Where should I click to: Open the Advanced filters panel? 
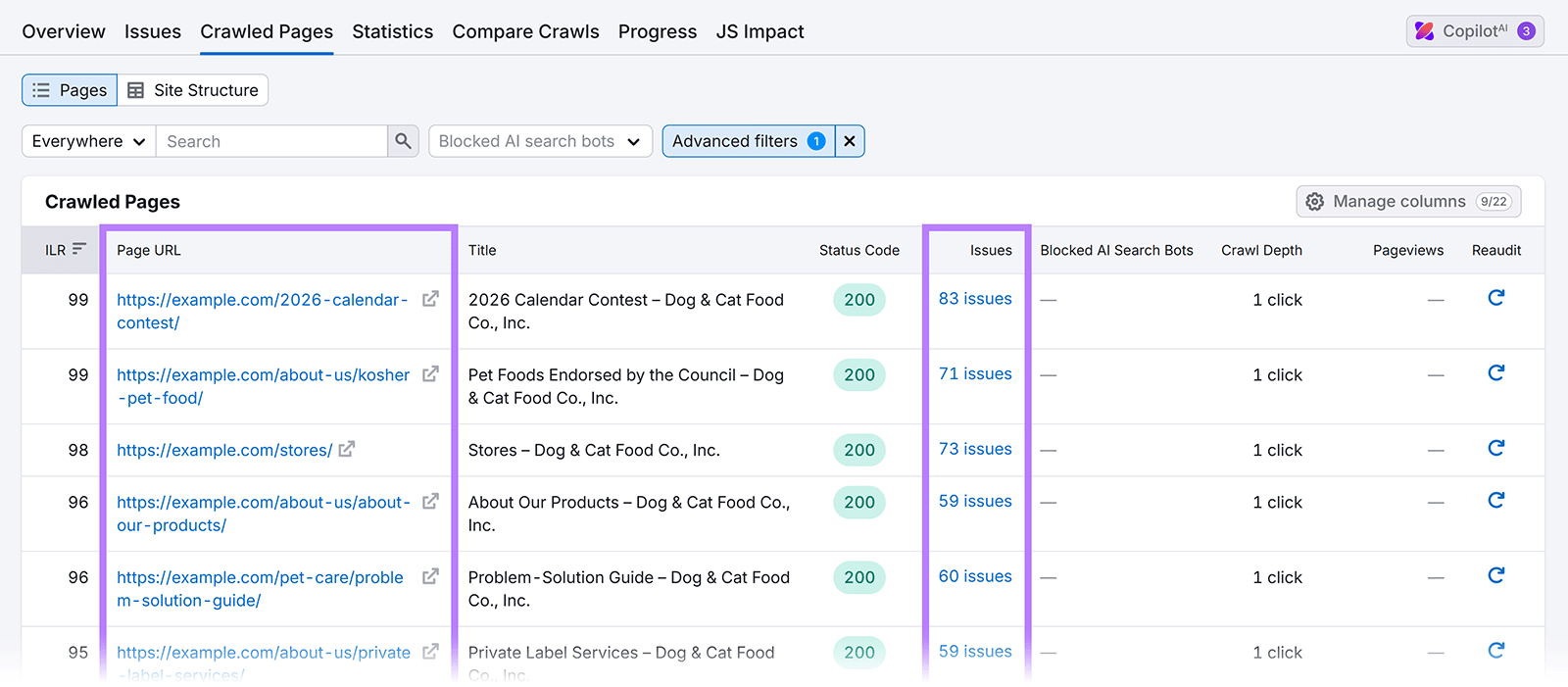pyautogui.click(x=748, y=141)
